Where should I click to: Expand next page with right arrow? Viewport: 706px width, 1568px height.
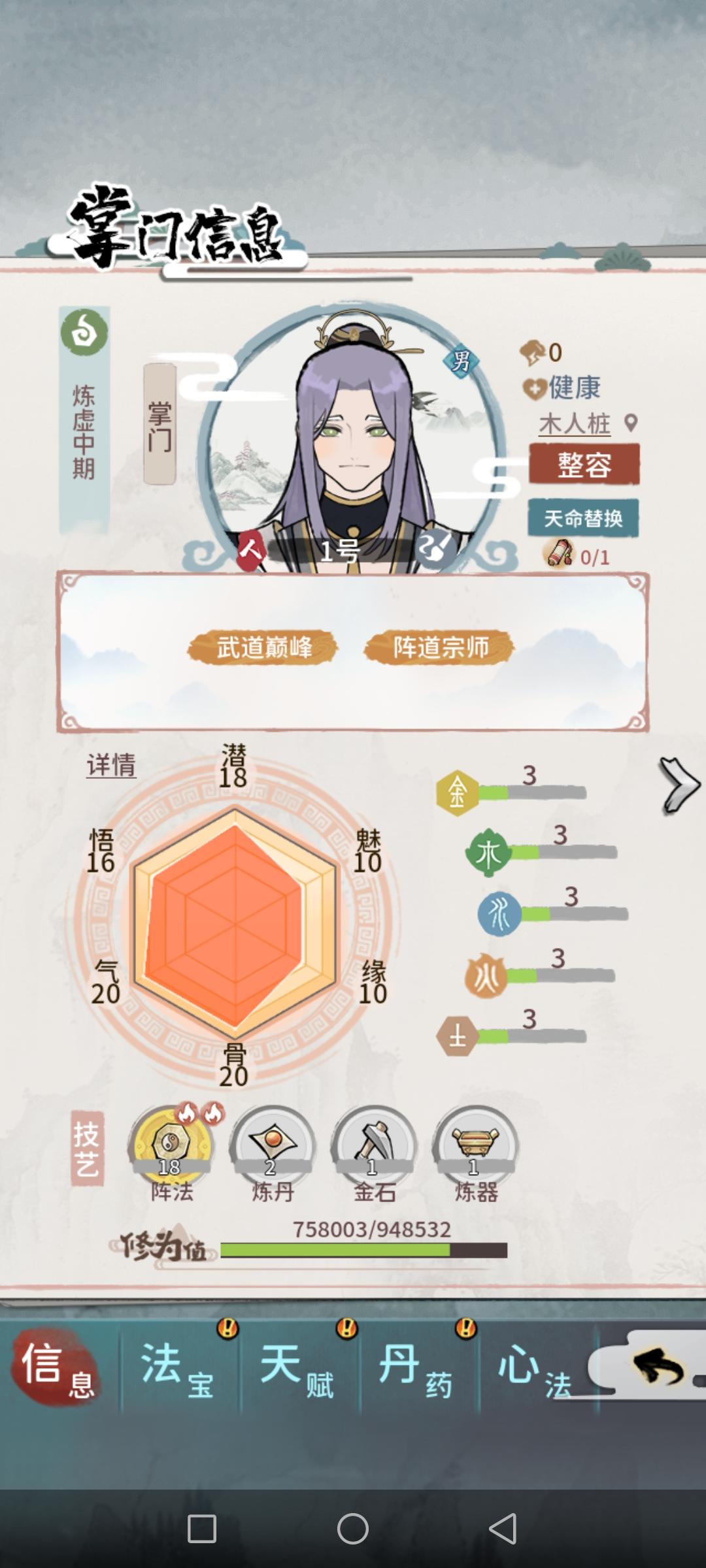[x=679, y=785]
